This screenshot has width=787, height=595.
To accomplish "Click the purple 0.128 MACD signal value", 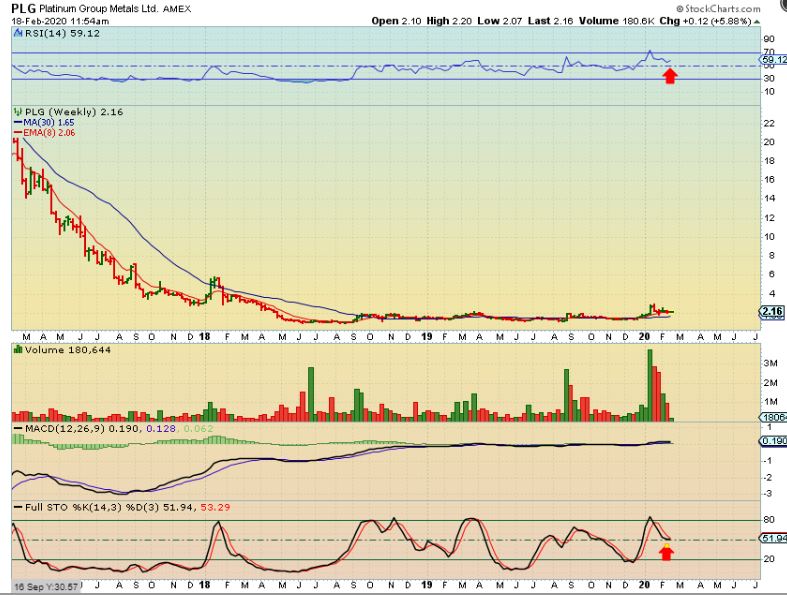I will coord(161,429).
